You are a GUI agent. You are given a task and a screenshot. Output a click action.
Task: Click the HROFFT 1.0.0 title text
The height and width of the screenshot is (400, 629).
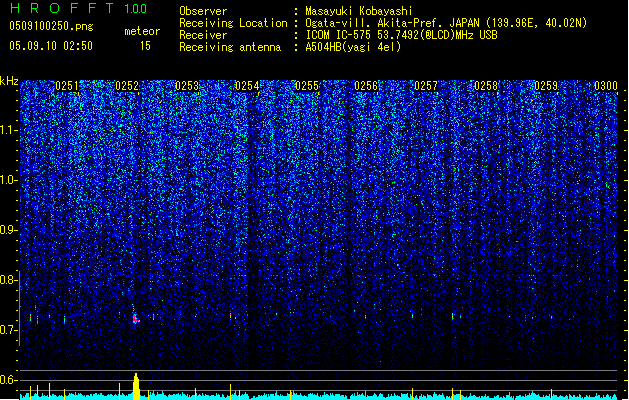[x=79, y=8]
